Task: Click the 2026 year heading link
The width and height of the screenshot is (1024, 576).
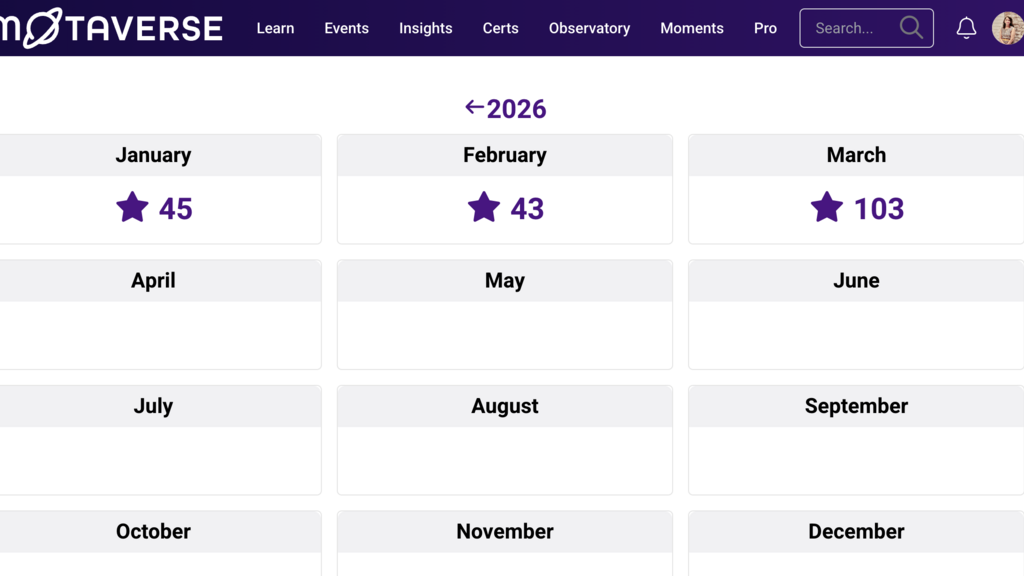Action: point(516,109)
